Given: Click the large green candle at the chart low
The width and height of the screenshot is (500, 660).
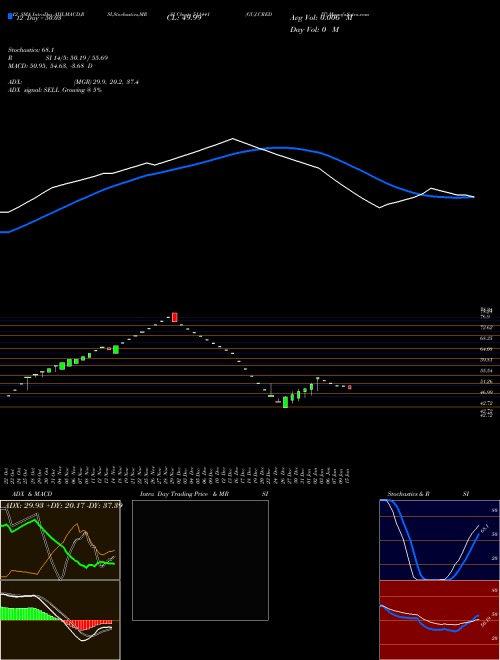Looking at the screenshot, I should [285, 402].
